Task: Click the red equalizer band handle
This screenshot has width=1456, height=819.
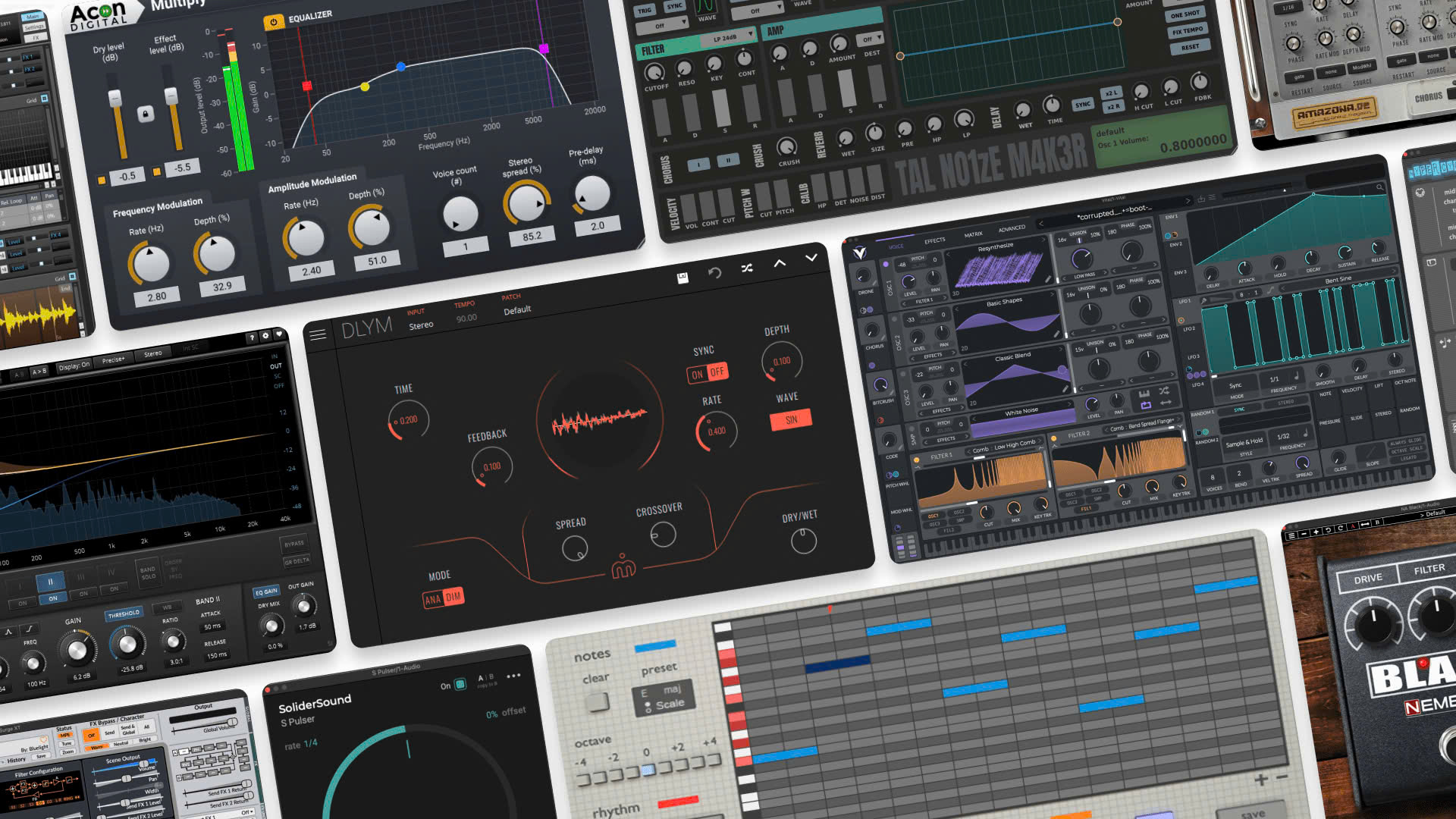Action: point(307,86)
